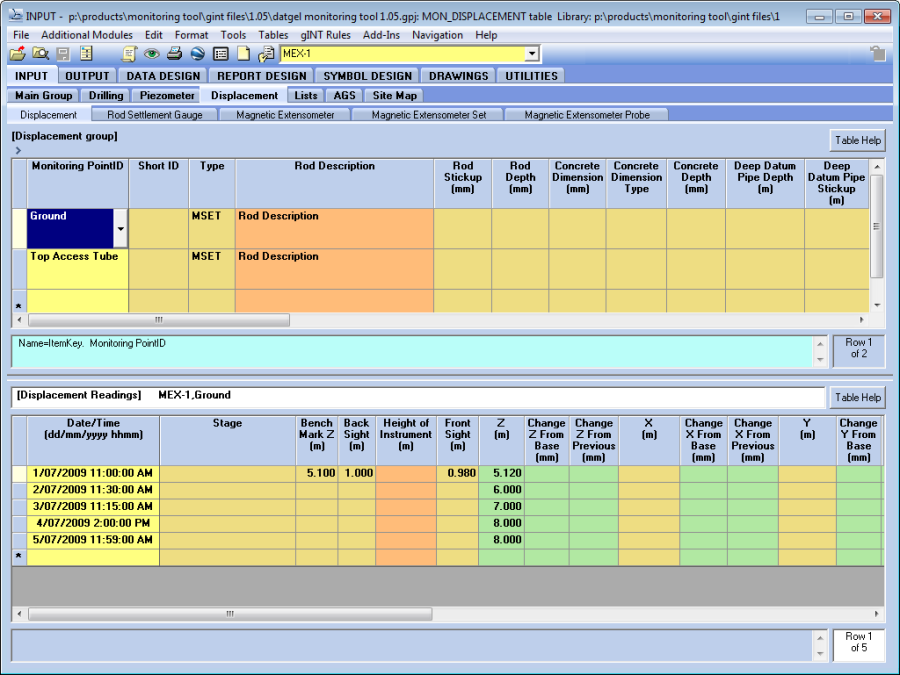
Task: Select the Bench Mark Z cell 5.100
Action: 318,473
